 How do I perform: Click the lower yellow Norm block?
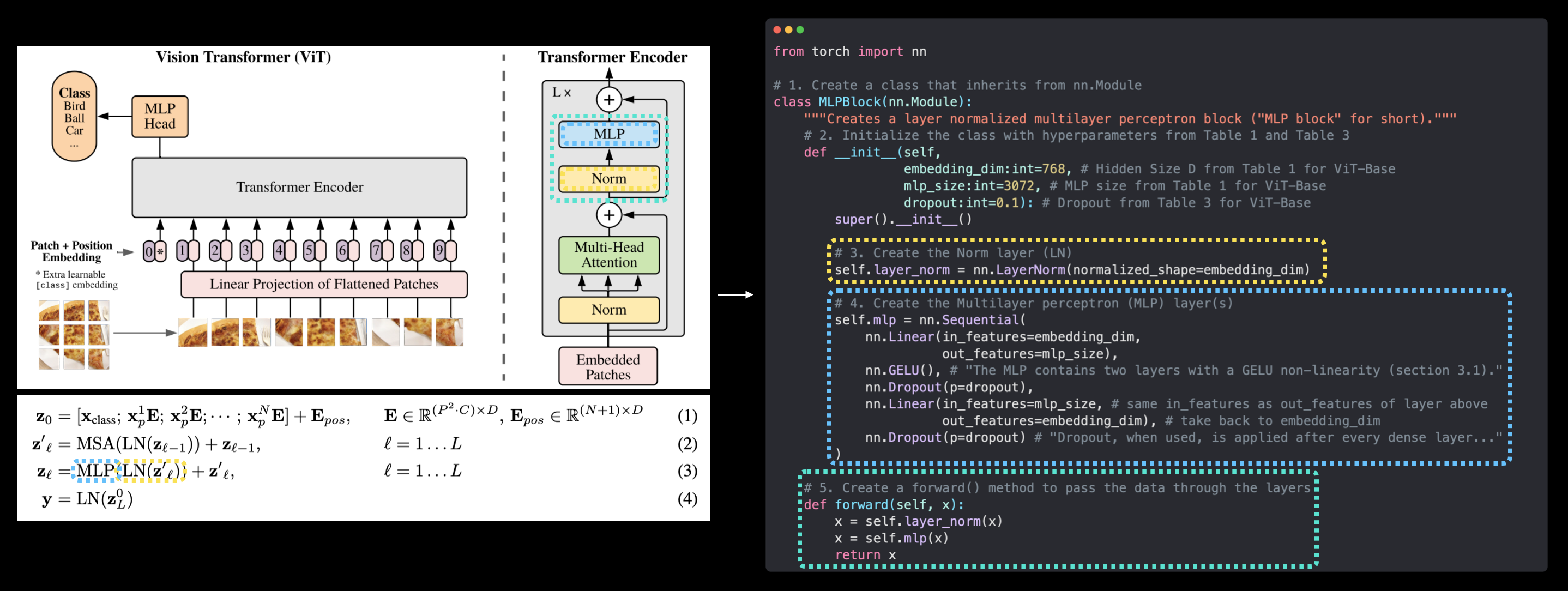pos(608,309)
